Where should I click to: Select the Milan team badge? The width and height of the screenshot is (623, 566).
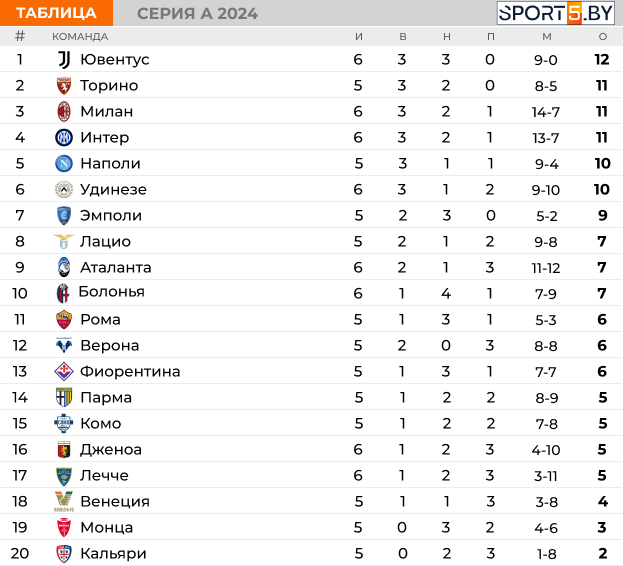(64, 112)
